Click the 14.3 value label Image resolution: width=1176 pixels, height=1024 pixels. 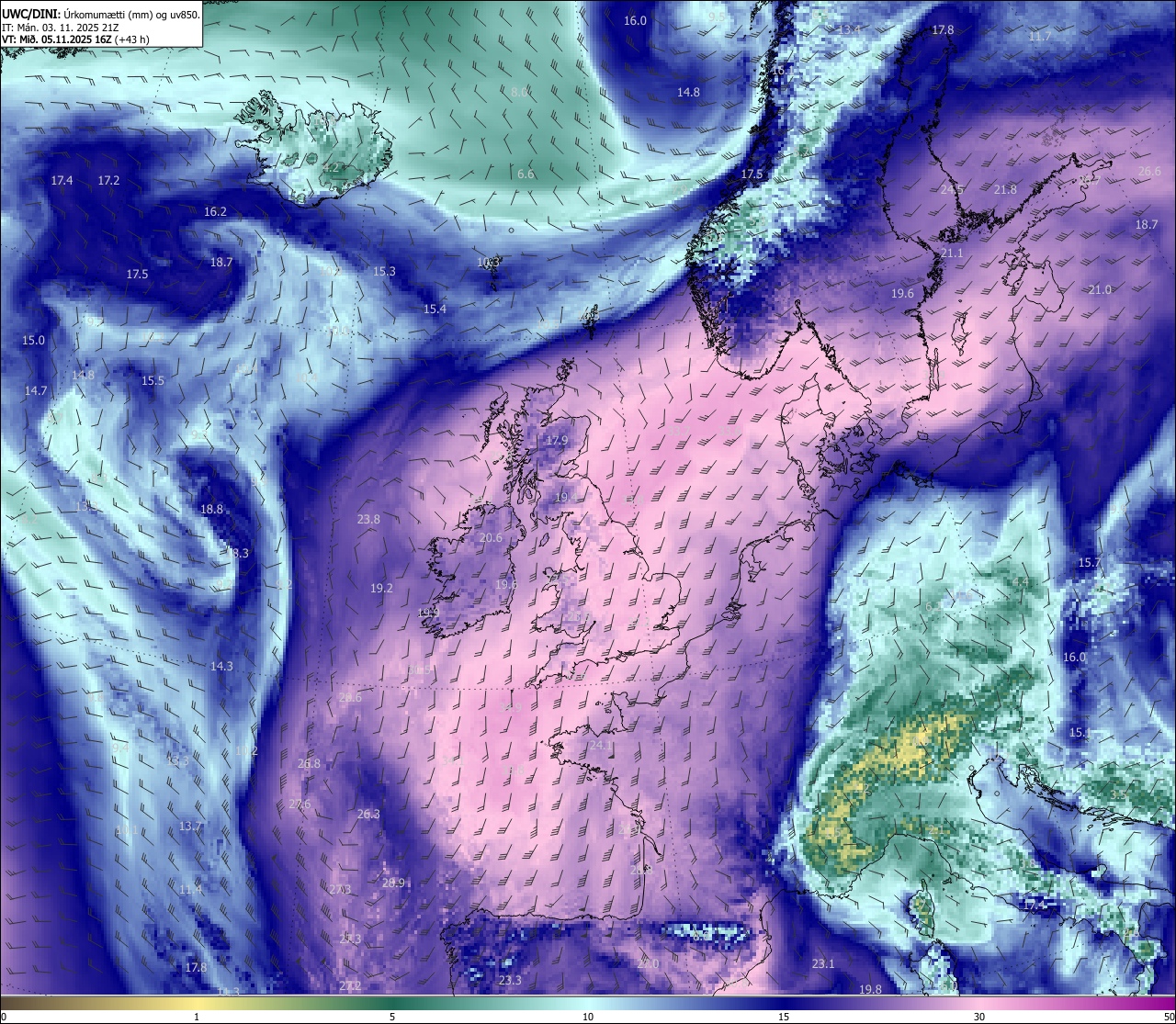tap(221, 666)
